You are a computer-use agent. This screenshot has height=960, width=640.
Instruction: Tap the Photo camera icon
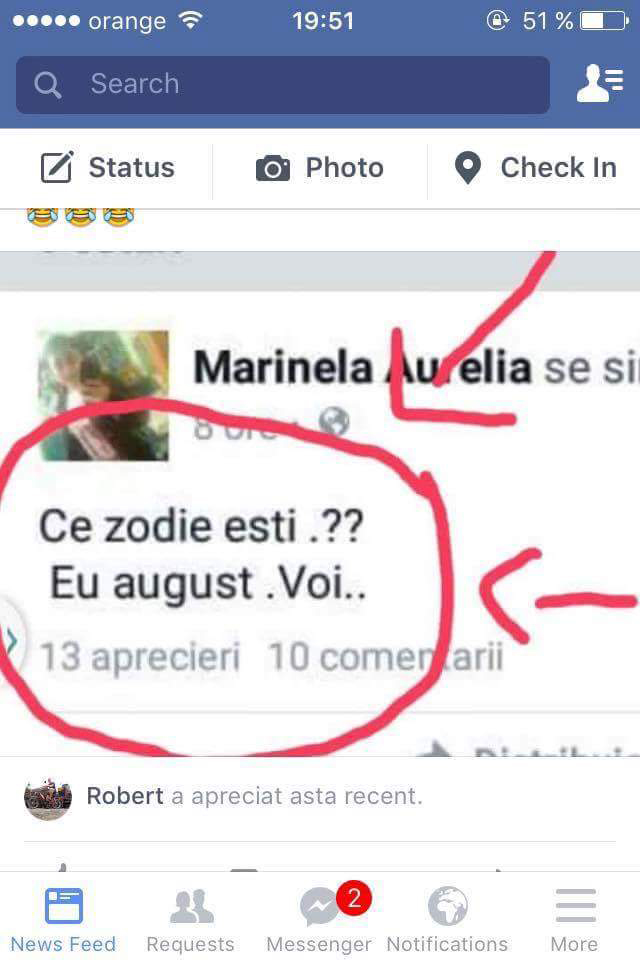pyautogui.click(x=273, y=168)
